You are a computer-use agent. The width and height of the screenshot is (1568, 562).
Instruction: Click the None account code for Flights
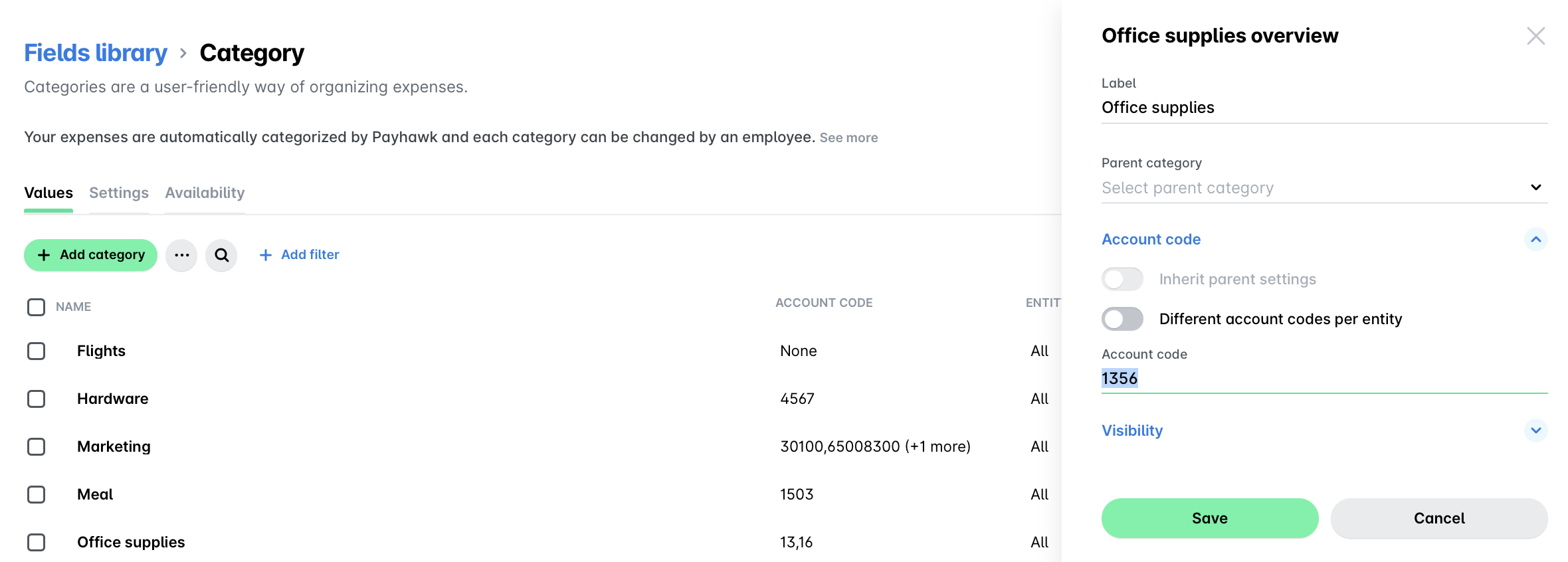tap(799, 351)
